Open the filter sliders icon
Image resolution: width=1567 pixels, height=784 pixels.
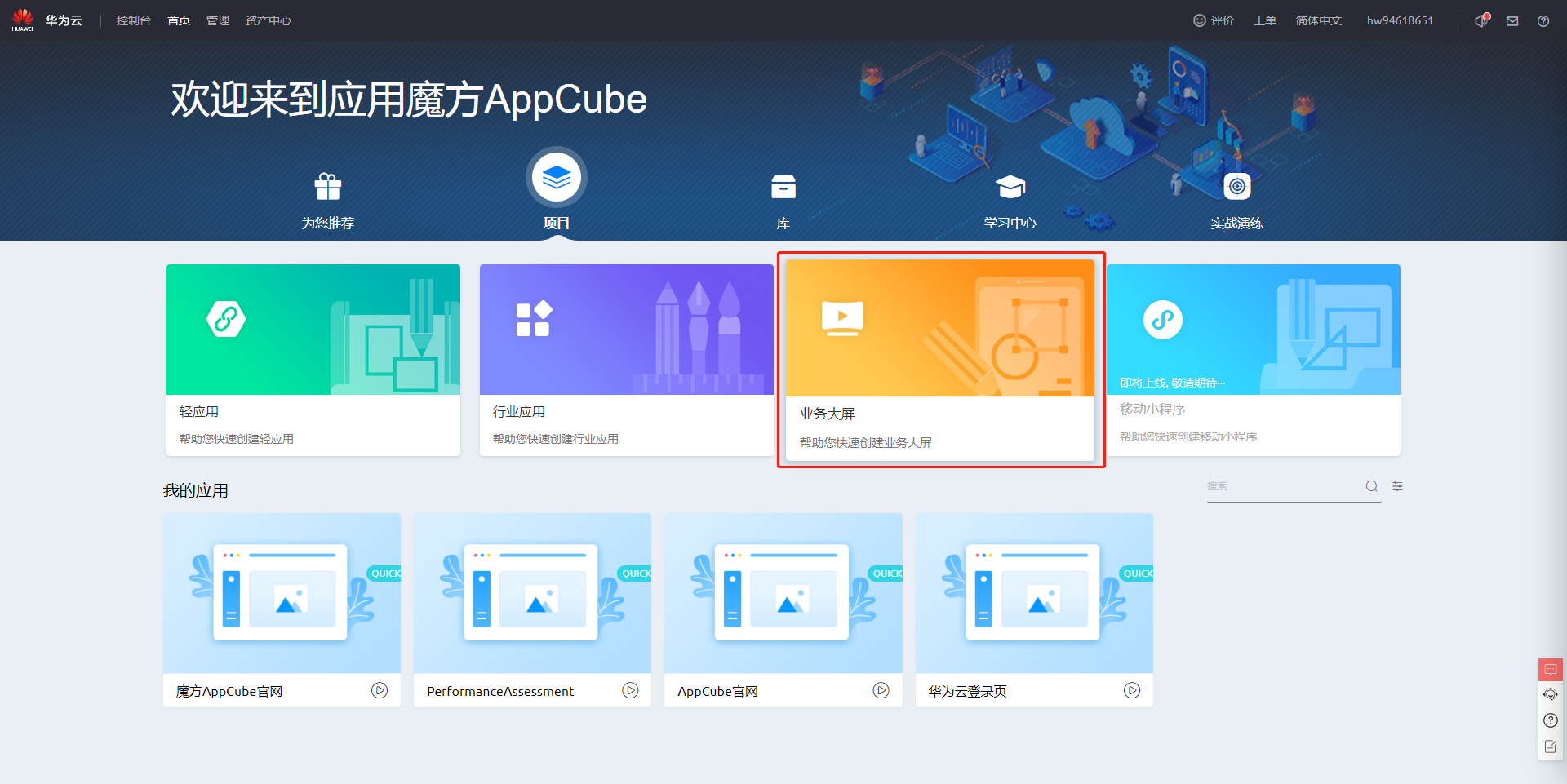[x=1397, y=486]
